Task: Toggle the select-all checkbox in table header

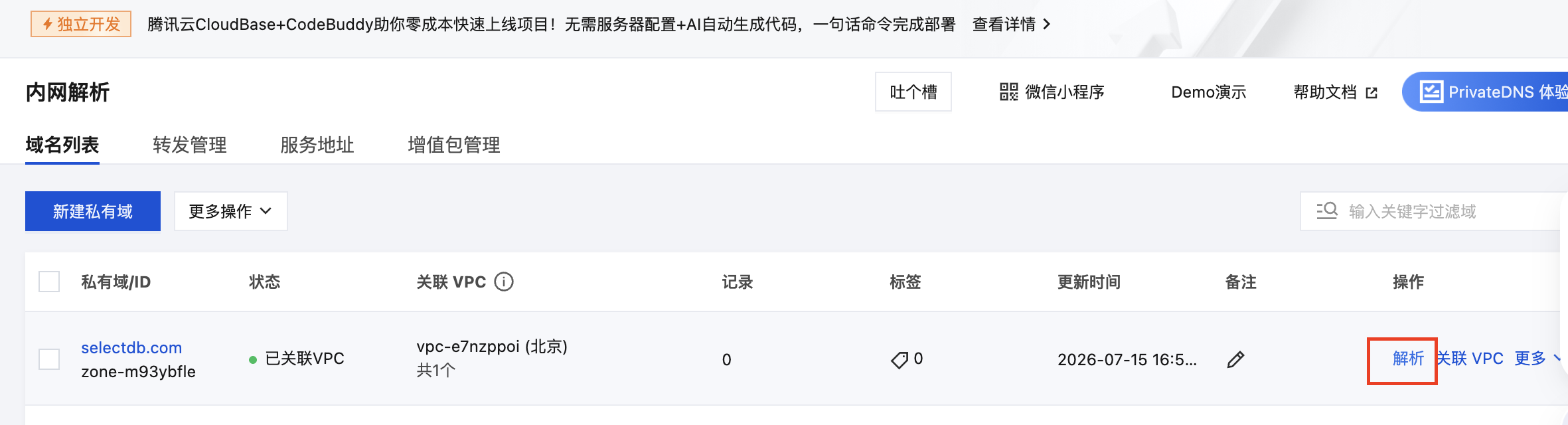Action: point(49,282)
